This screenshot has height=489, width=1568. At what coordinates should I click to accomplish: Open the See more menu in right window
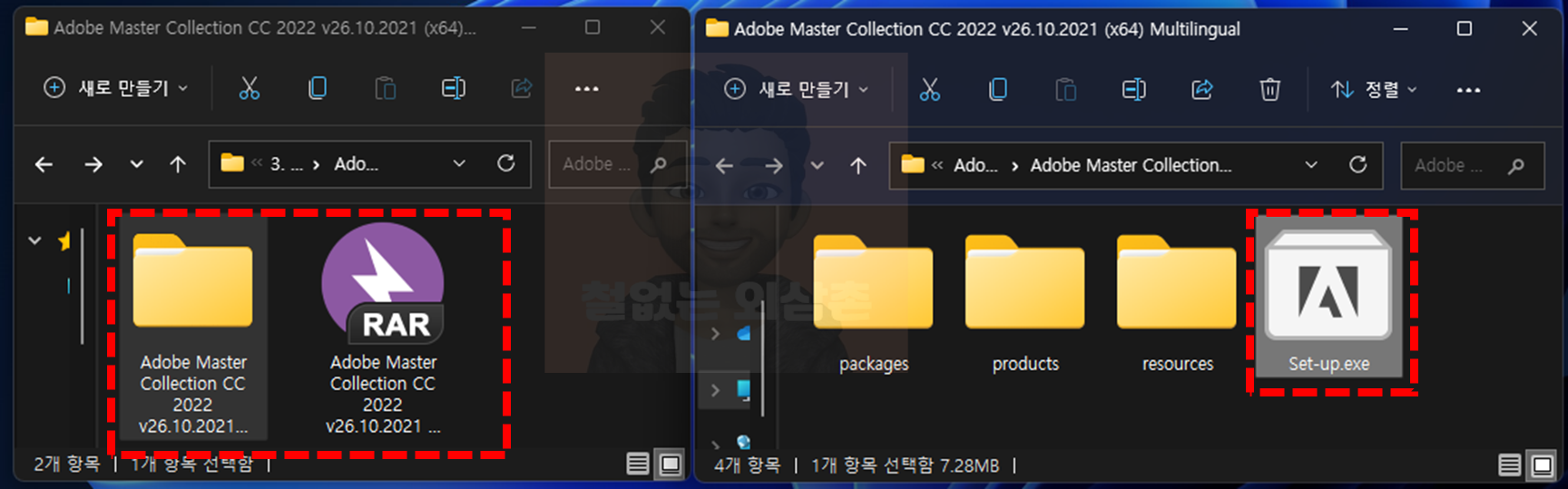tap(1468, 90)
